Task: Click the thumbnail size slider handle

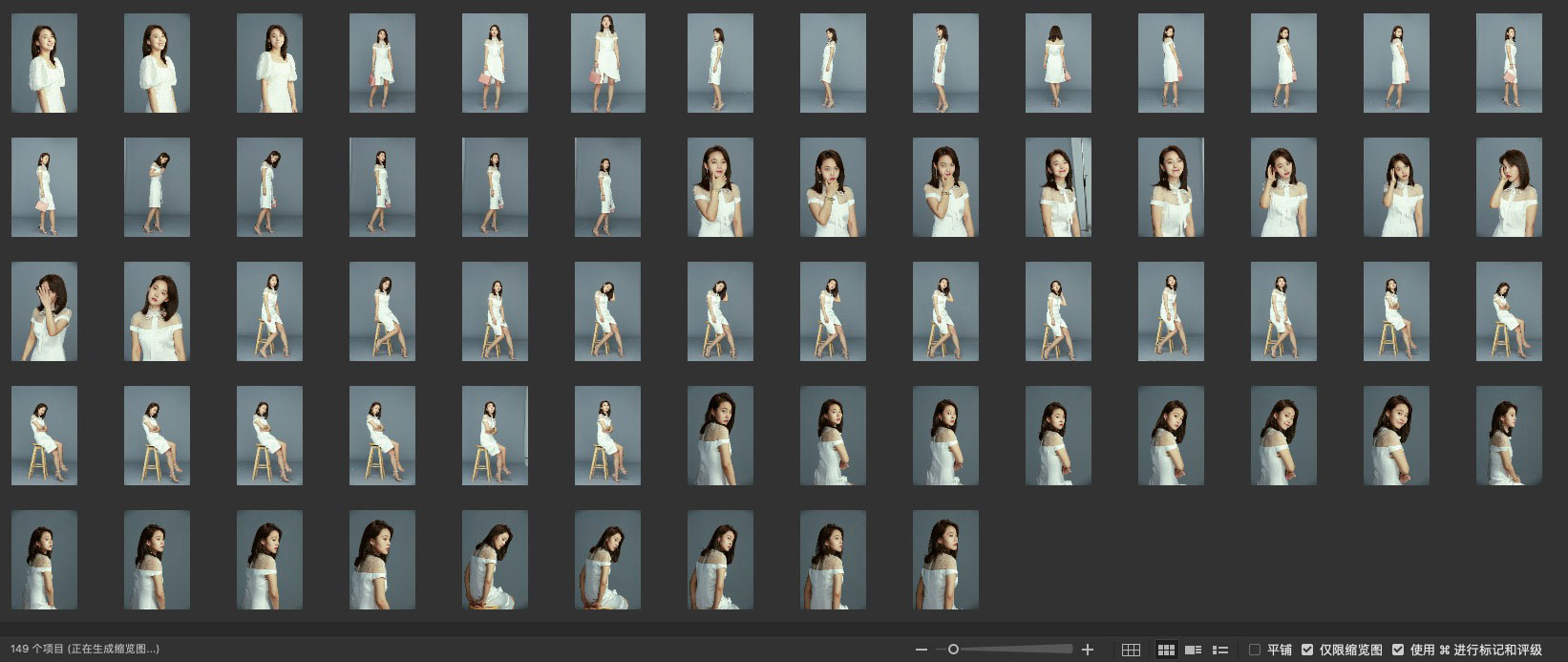Action: 953,650
